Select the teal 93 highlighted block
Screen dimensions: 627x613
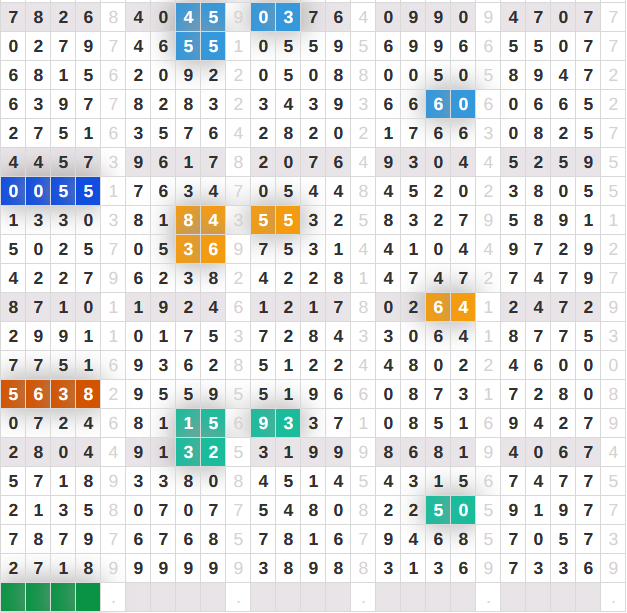point(275,423)
